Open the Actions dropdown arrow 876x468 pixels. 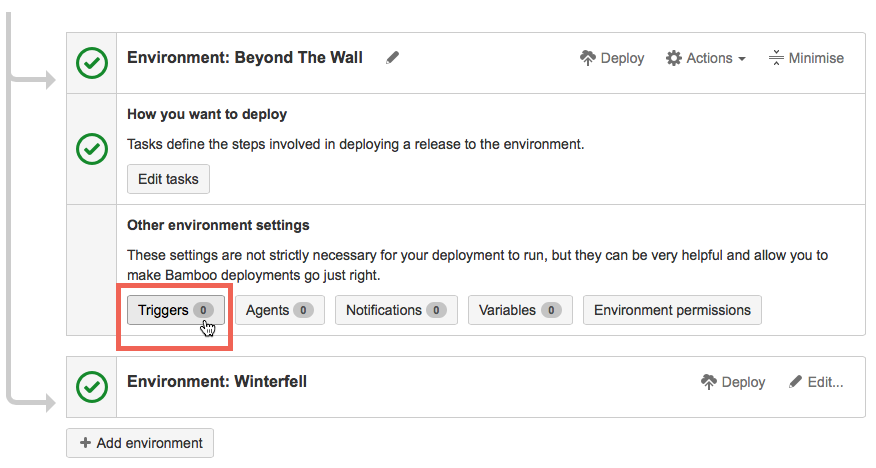[742, 59]
